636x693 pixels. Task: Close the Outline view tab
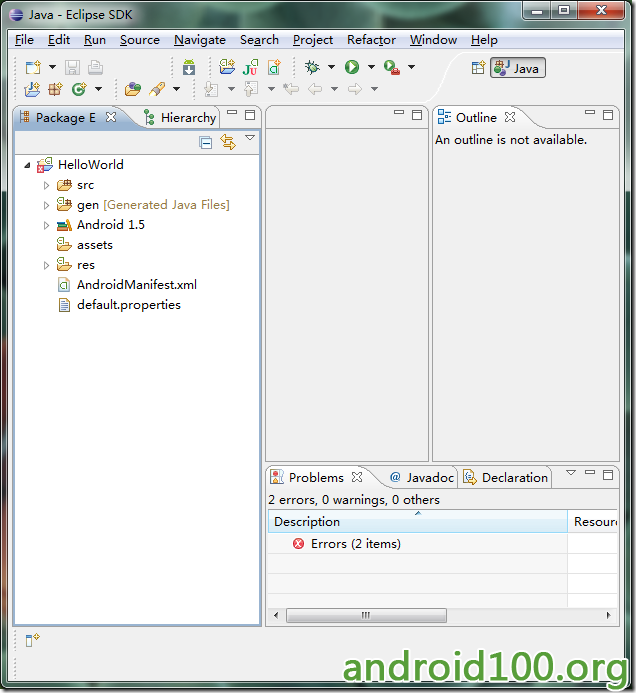[510, 117]
